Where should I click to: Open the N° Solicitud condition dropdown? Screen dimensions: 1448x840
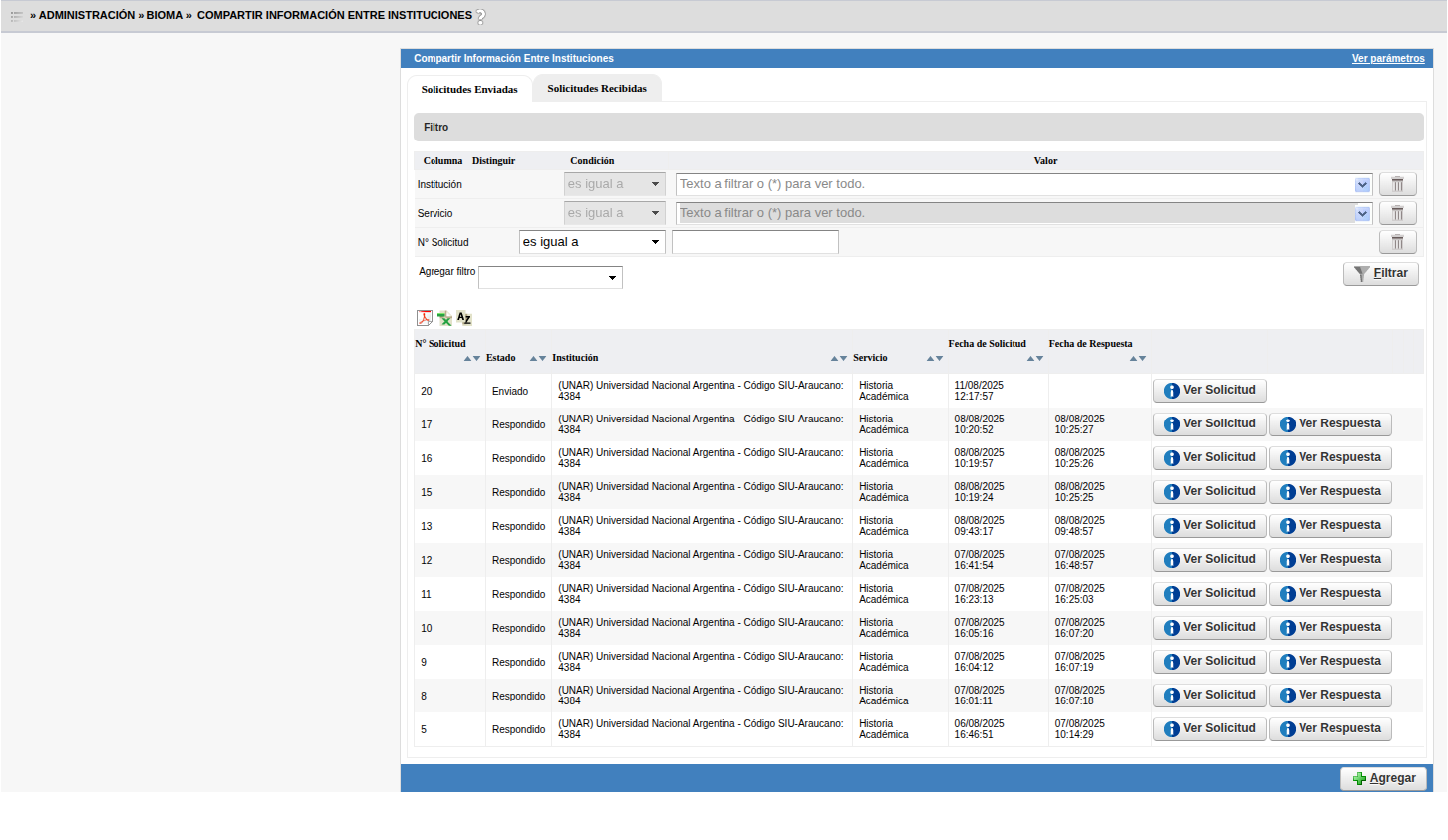pos(592,242)
